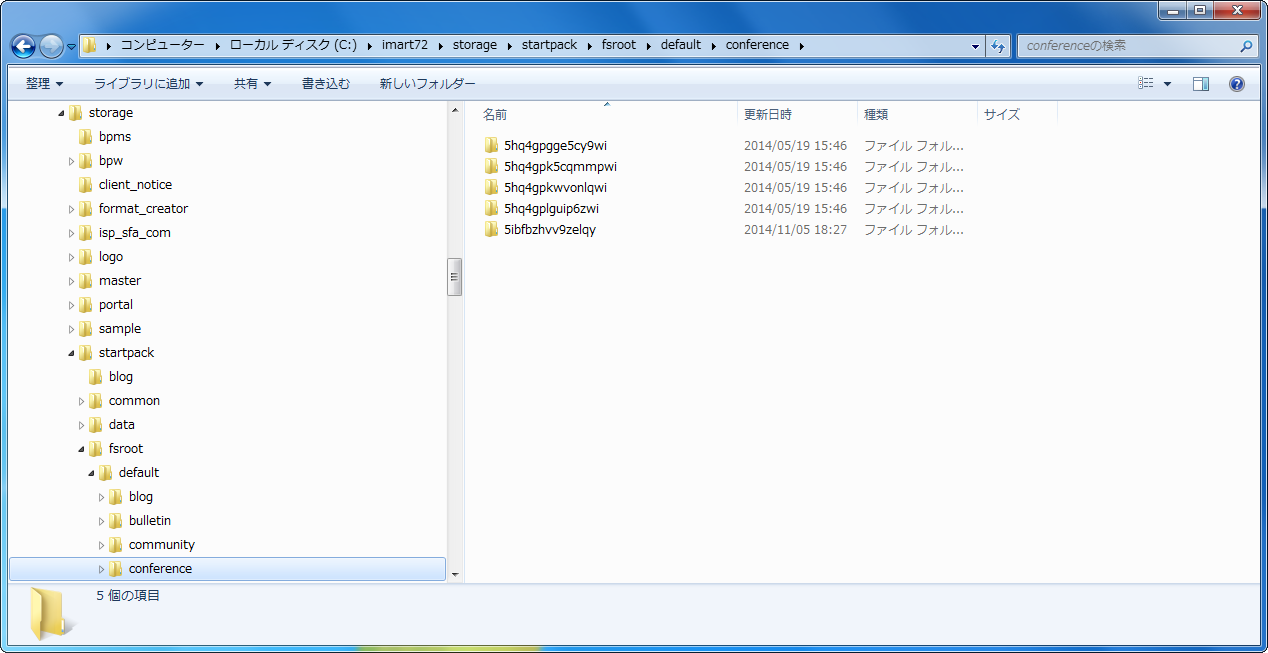Click the date 2014/11/05 18:27
The height and width of the screenshot is (653, 1268).
795,230
